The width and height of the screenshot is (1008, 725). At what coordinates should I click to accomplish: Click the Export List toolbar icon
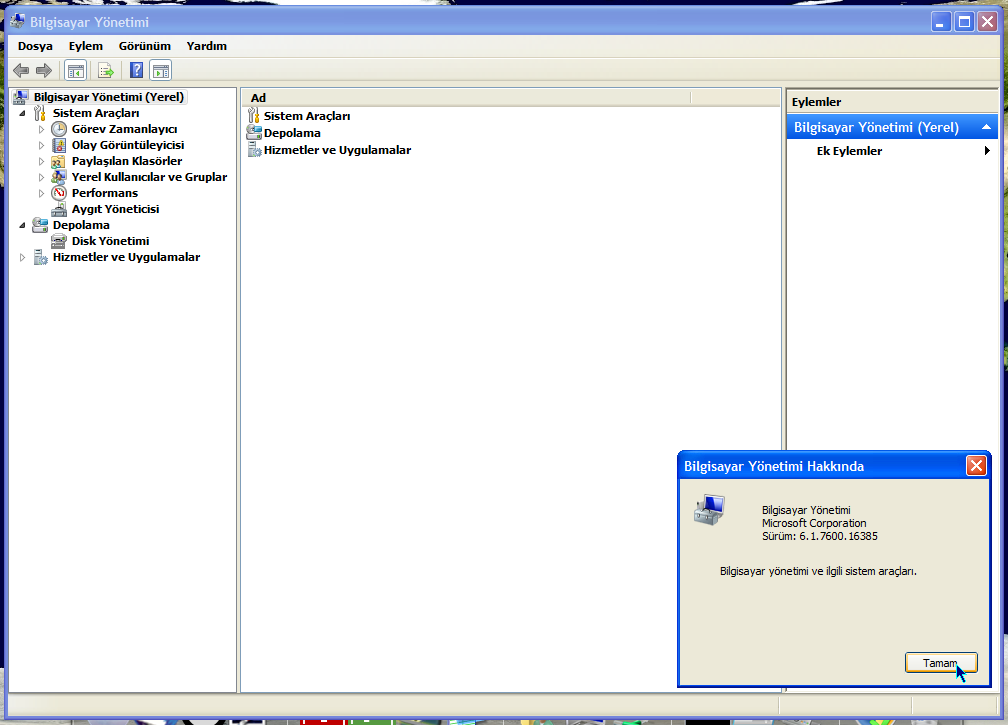tap(105, 70)
